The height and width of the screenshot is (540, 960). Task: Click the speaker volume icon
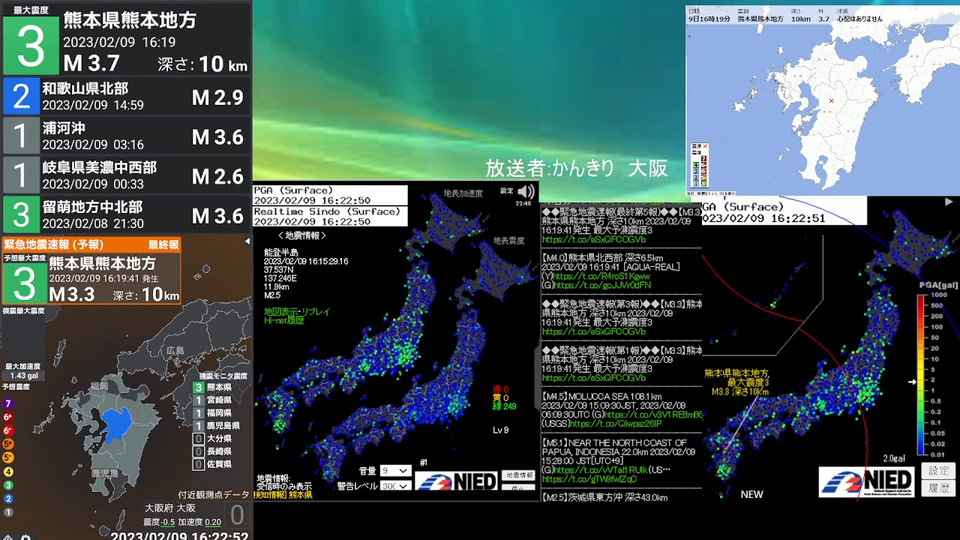(x=525, y=192)
